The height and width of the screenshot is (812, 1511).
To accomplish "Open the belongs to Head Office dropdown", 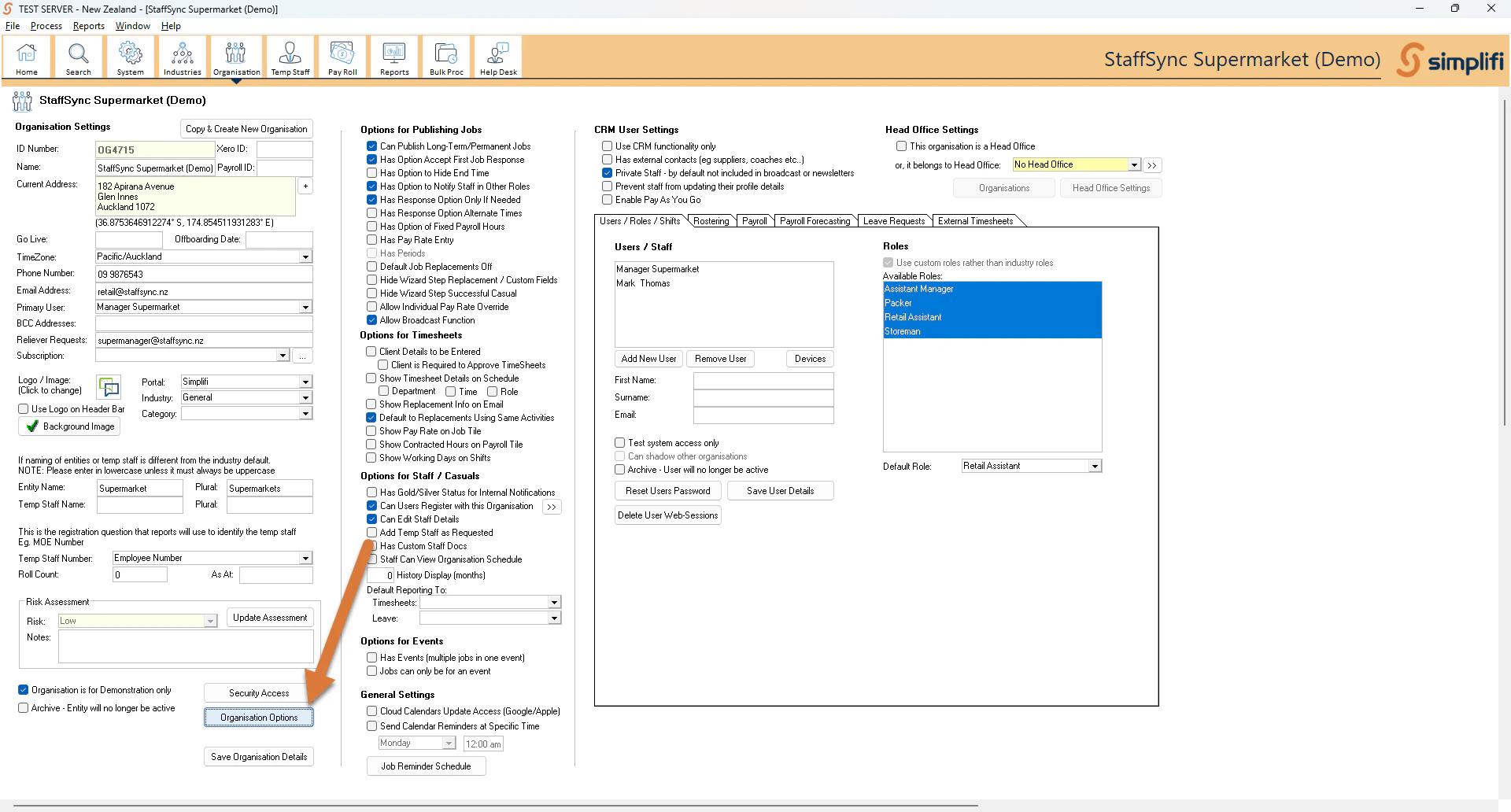I will point(1134,165).
